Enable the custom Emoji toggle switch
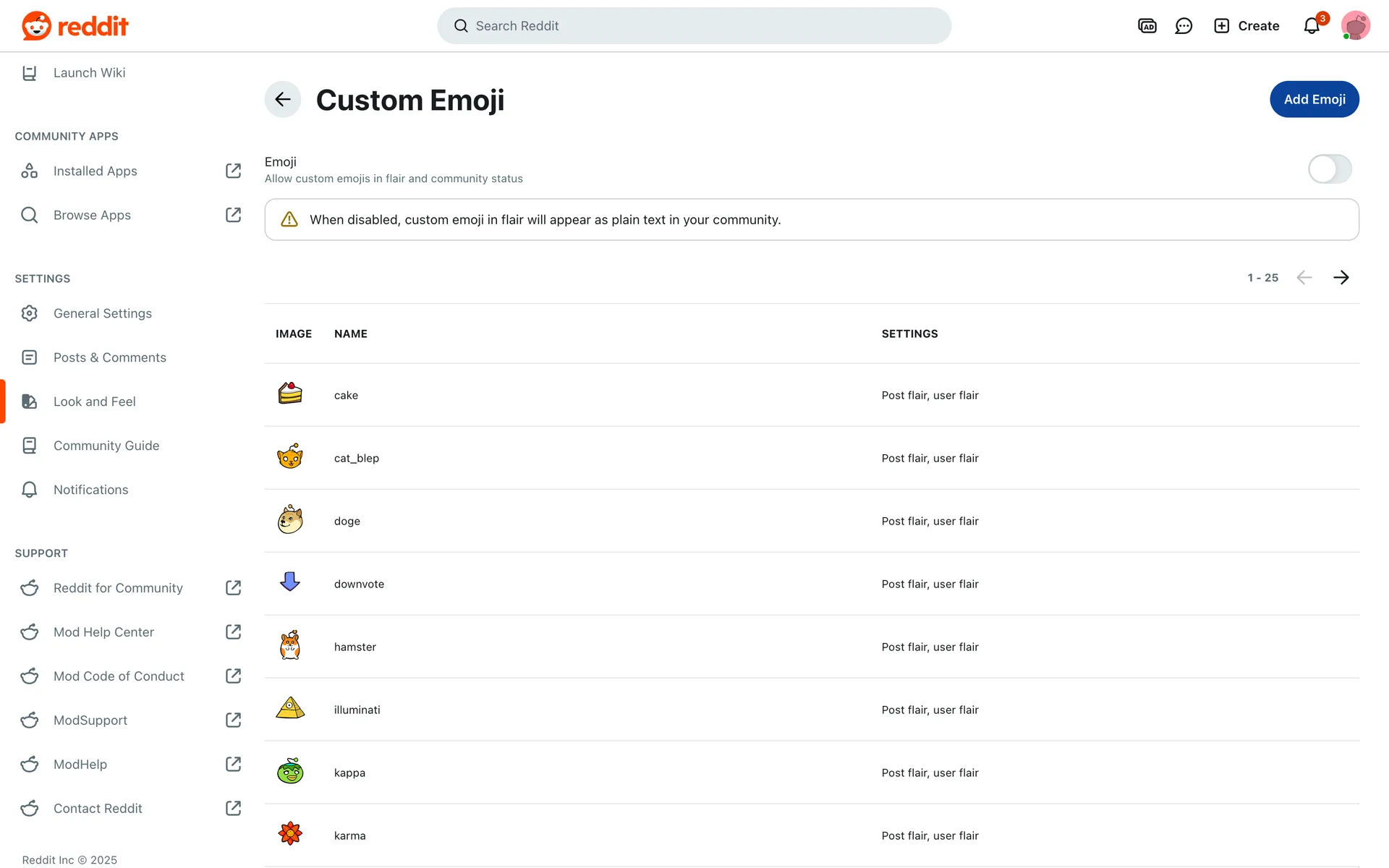 [1329, 169]
